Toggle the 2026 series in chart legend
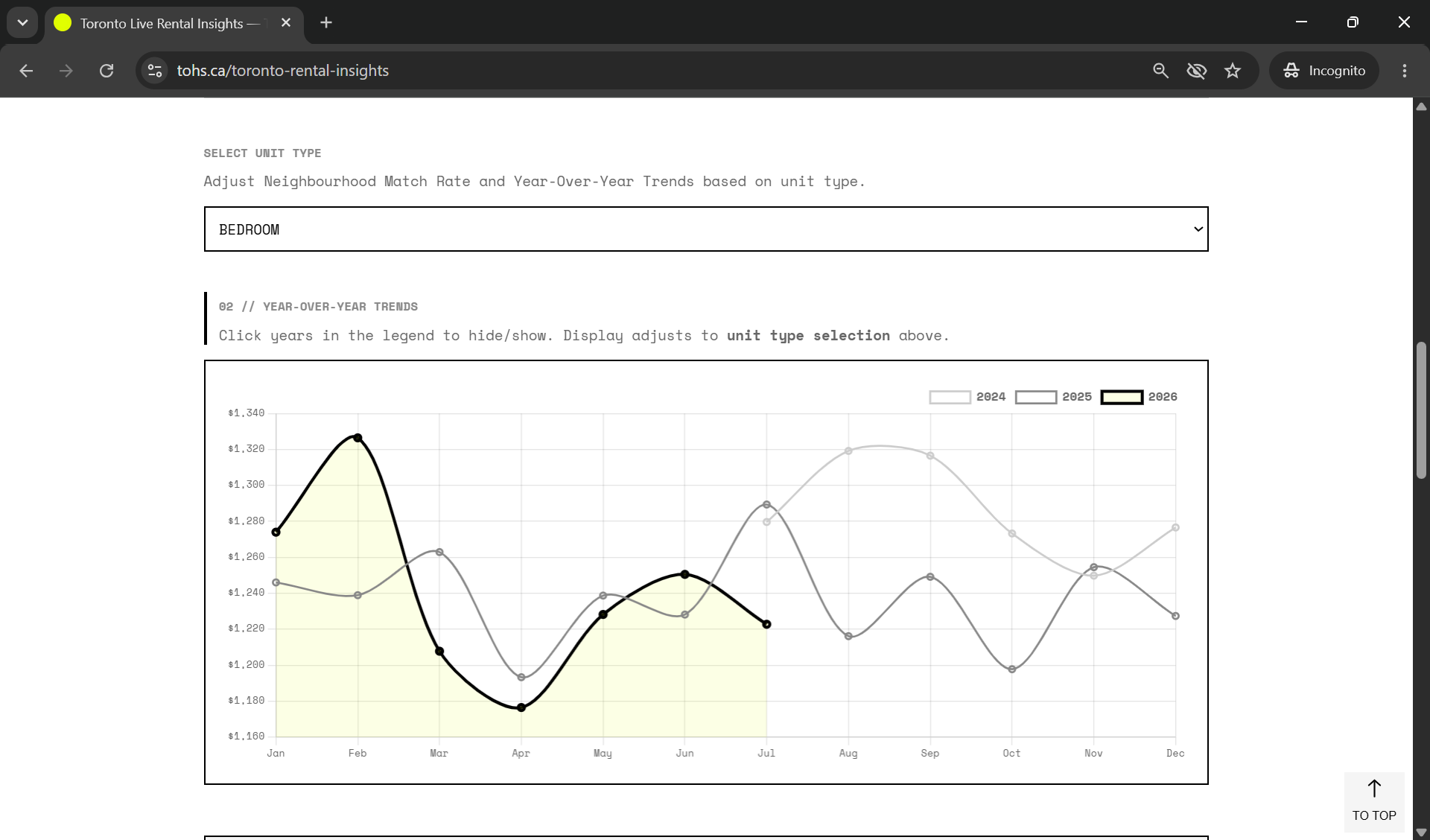Viewport: 1430px width, 840px height. (1139, 397)
